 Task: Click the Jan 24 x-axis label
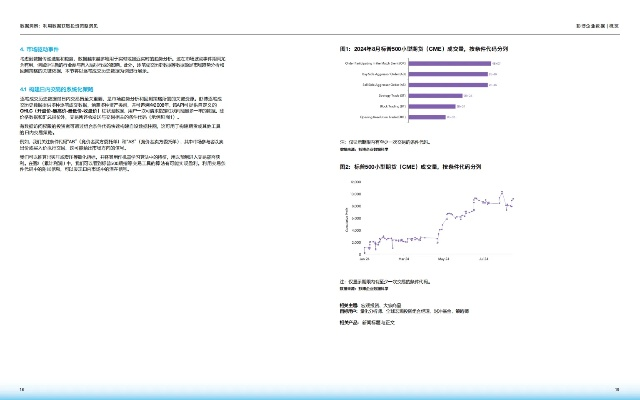pyautogui.click(x=364, y=258)
